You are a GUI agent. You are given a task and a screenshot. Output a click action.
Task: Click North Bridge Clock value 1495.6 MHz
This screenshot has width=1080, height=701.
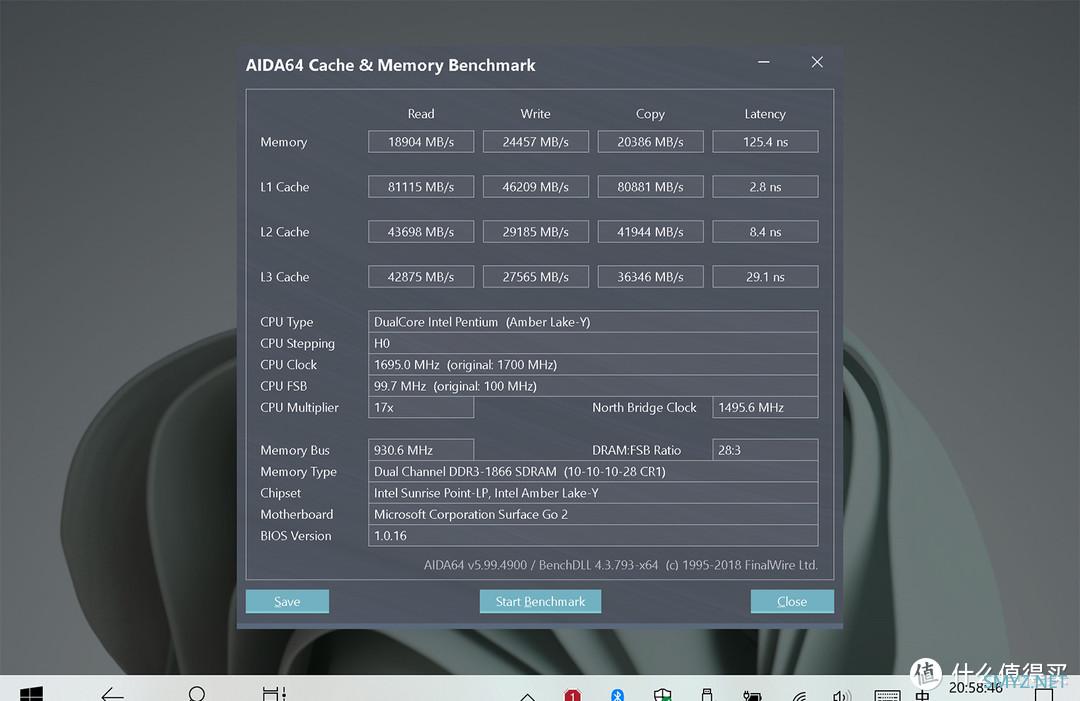(x=765, y=407)
